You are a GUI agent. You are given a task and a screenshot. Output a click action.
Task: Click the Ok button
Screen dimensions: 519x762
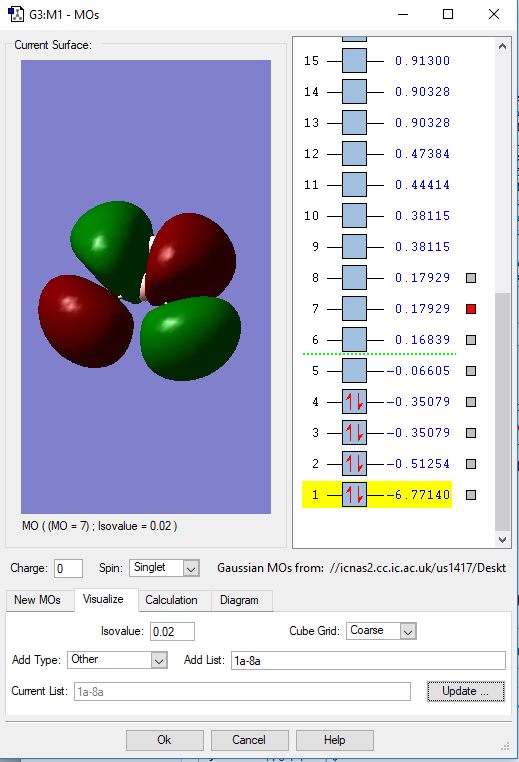point(164,740)
